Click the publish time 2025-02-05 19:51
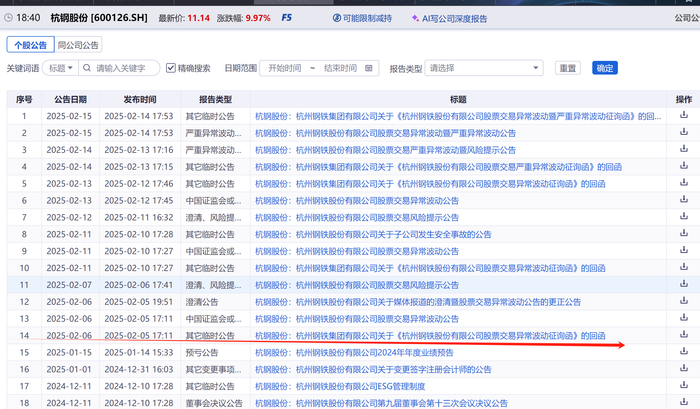The height and width of the screenshot is (409, 700). coord(138,302)
